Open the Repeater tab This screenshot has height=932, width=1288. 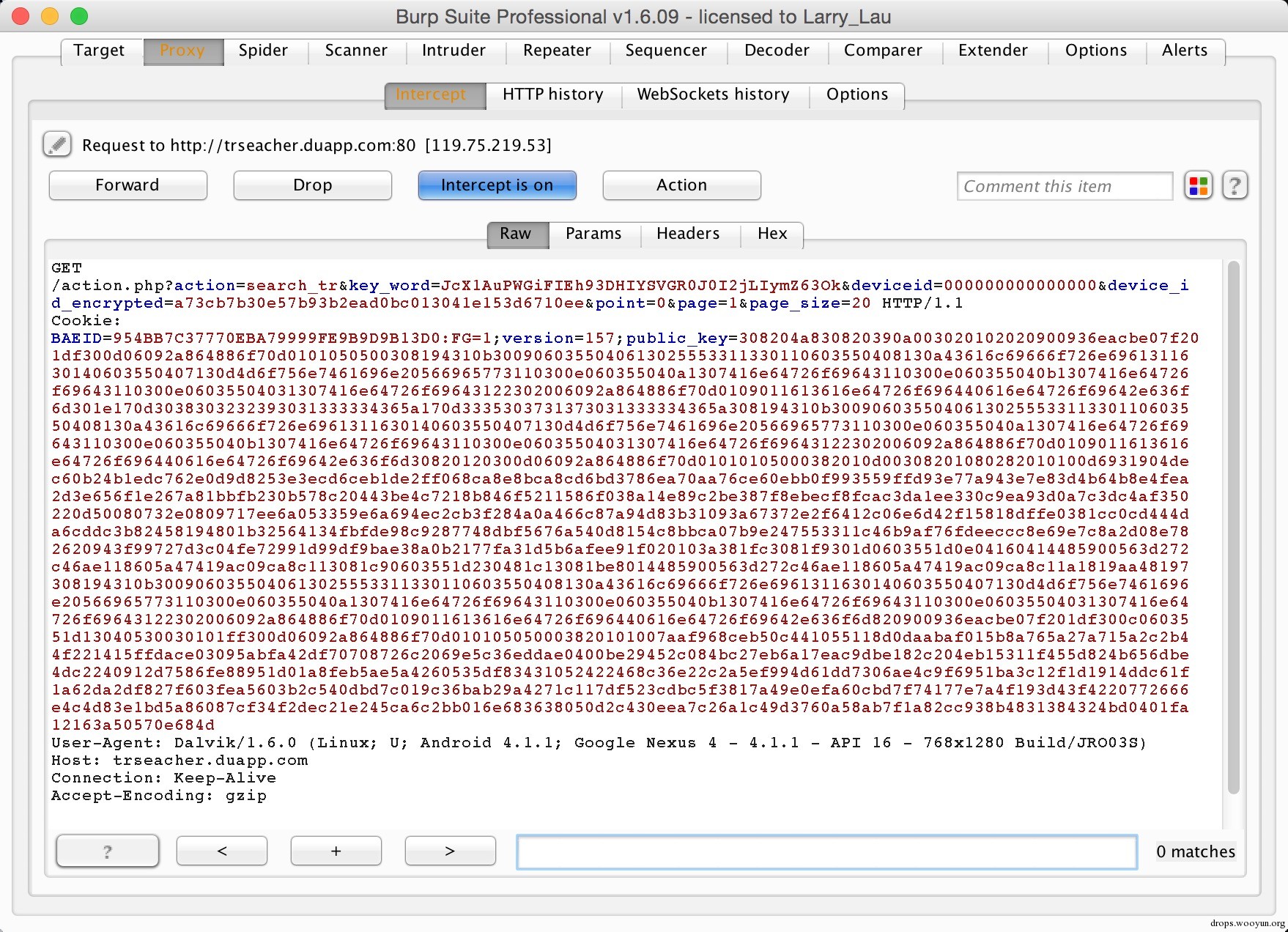pos(557,51)
